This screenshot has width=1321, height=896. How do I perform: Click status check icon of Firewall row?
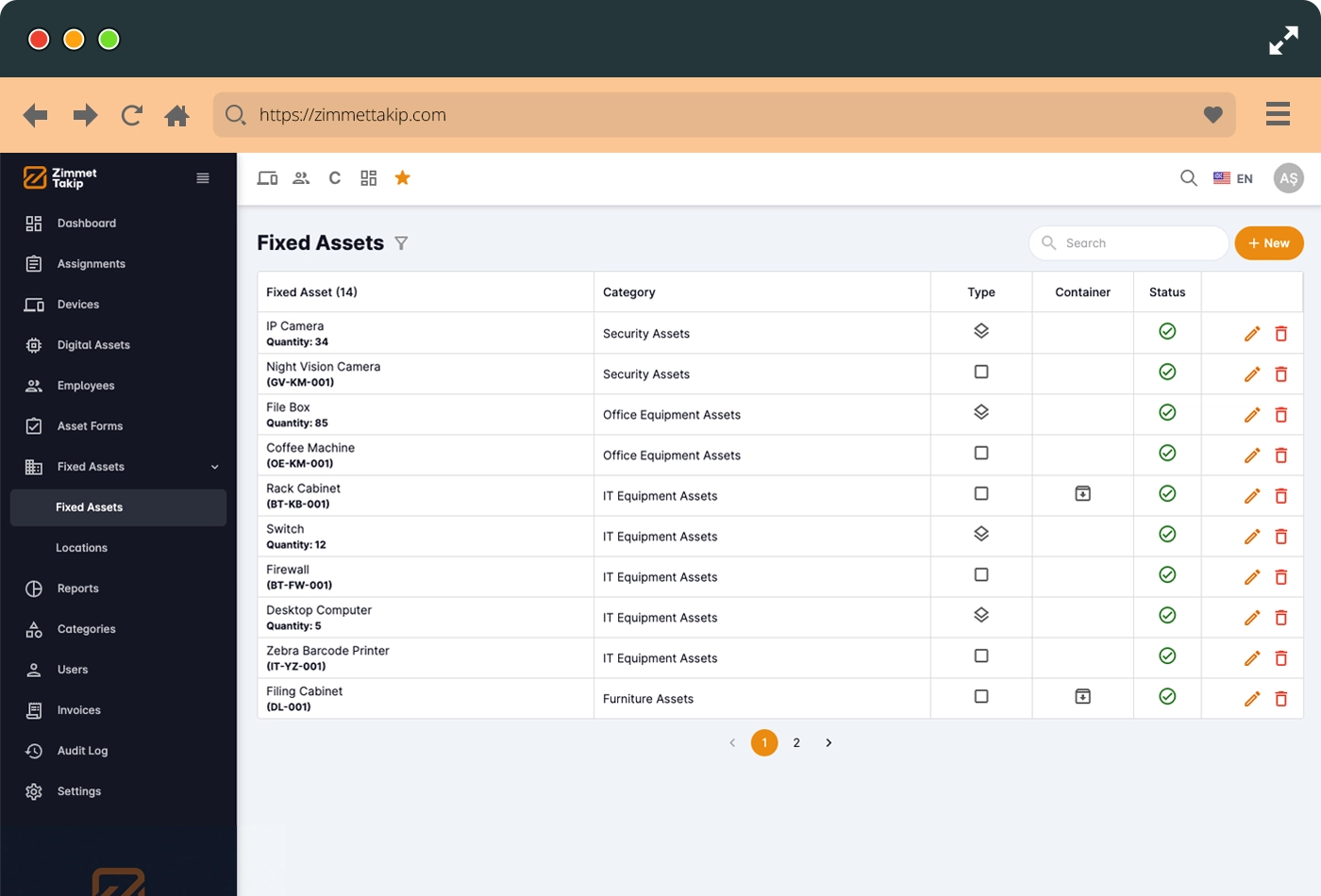1167,574
